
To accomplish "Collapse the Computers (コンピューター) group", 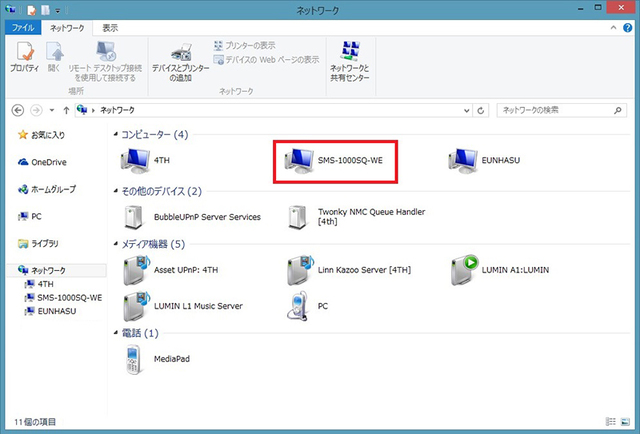I will coord(116,134).
